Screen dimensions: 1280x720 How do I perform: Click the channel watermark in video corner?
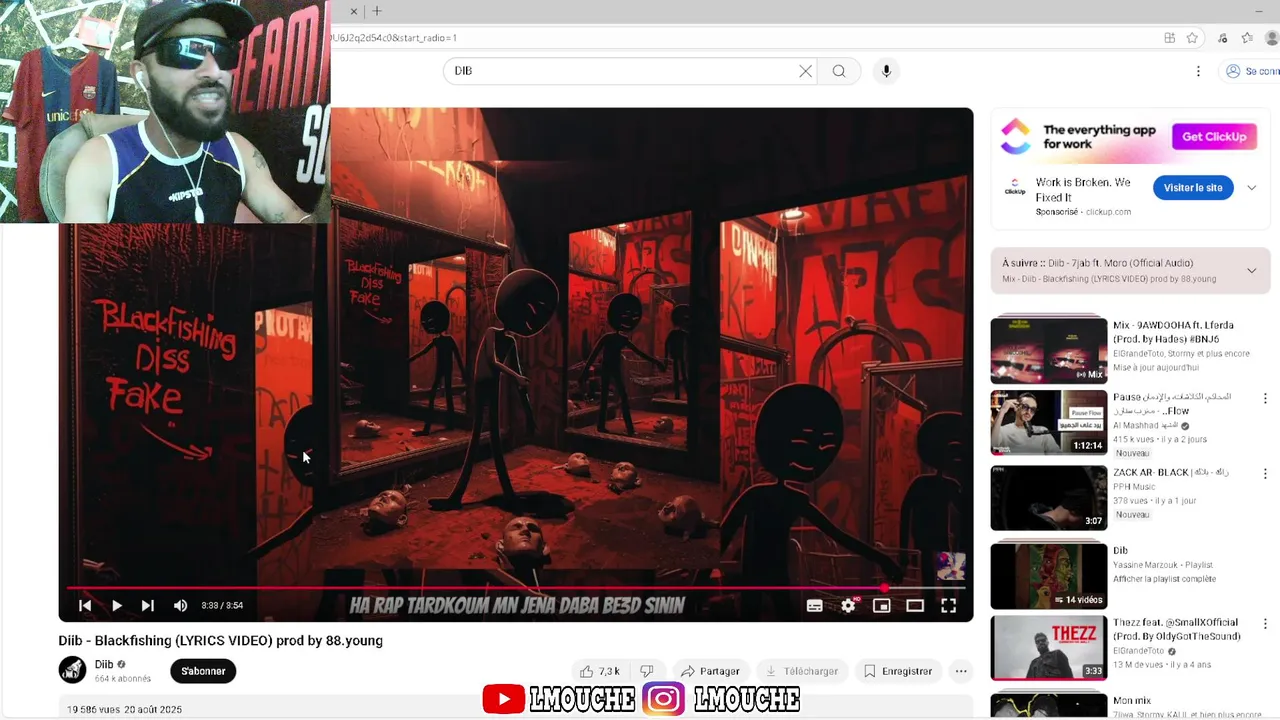(950, 567)
